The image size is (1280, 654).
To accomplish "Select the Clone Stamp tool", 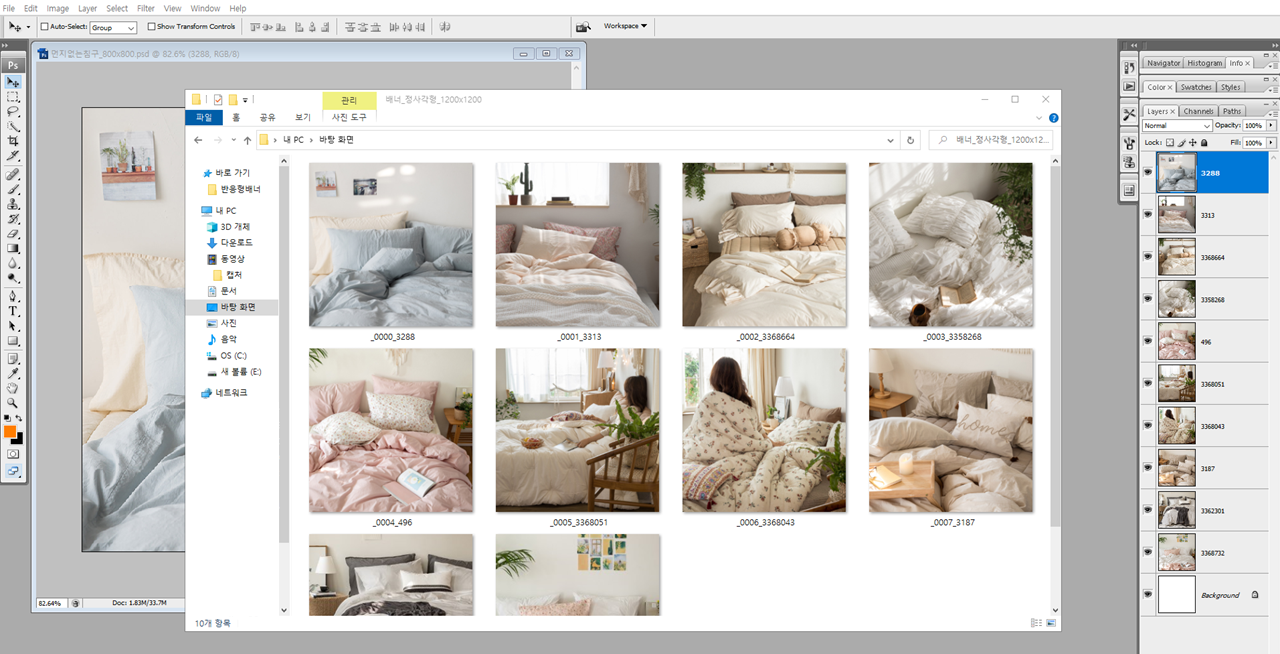I will tap(14, 204).
